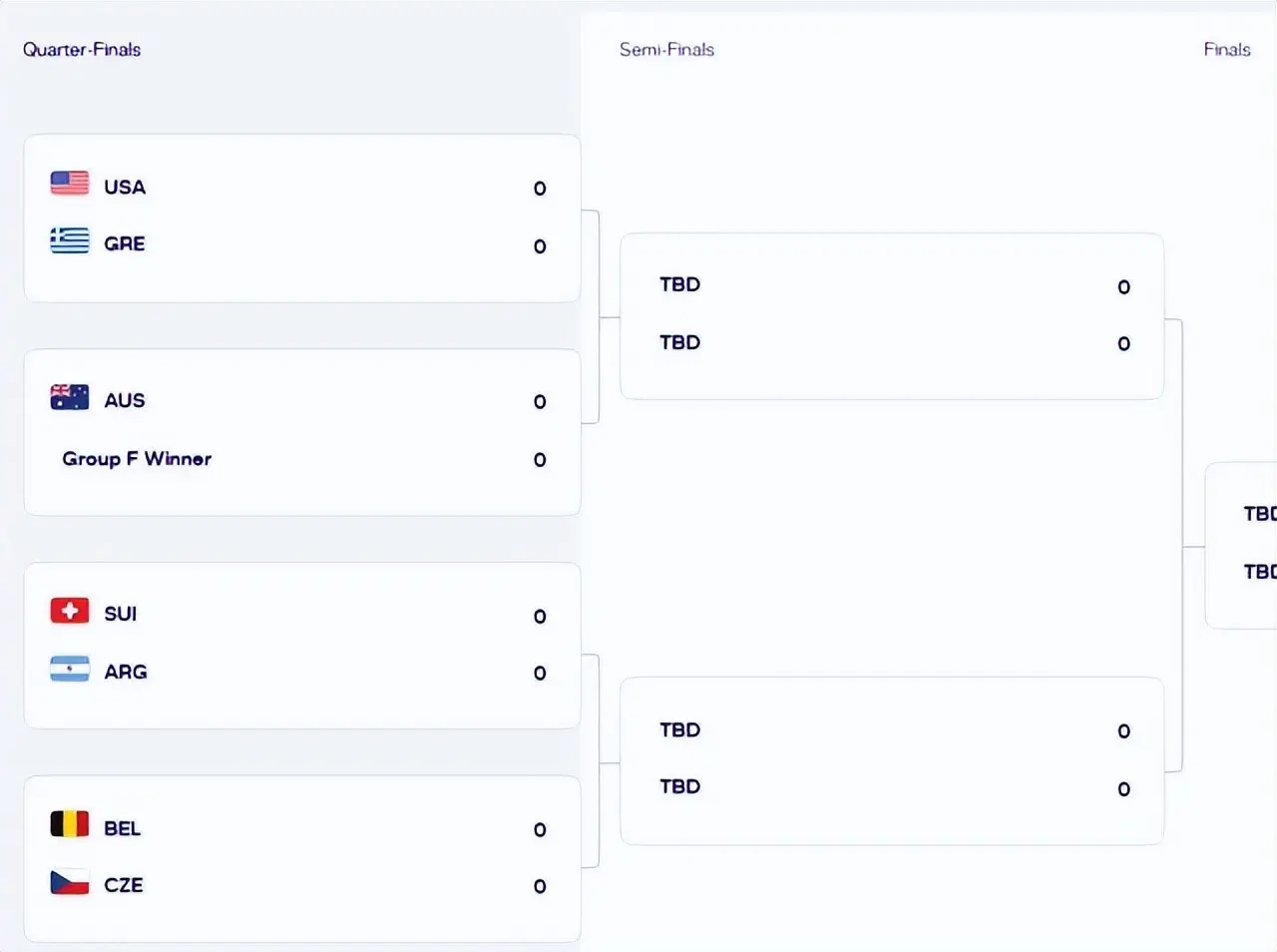Viewport: 1277px width, 952px height.
Task: Click the score next to BEL
Action: 540,830
